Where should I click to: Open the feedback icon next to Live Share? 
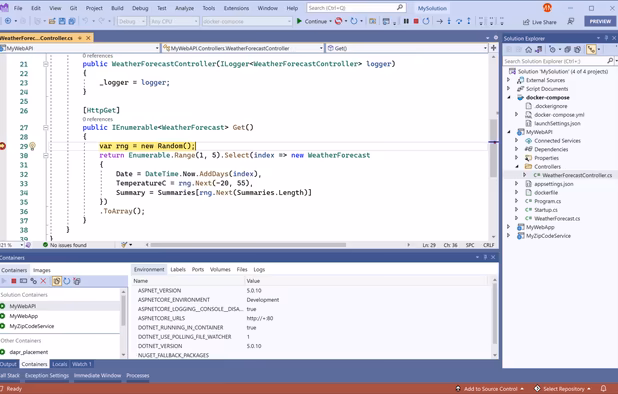click(570, 22)
